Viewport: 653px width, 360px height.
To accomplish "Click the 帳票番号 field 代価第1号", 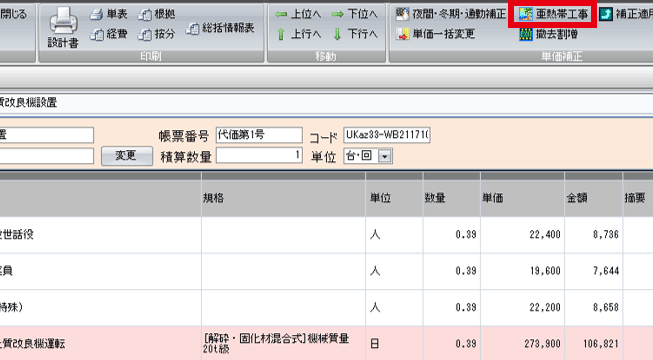I will (x=259, y=135).
